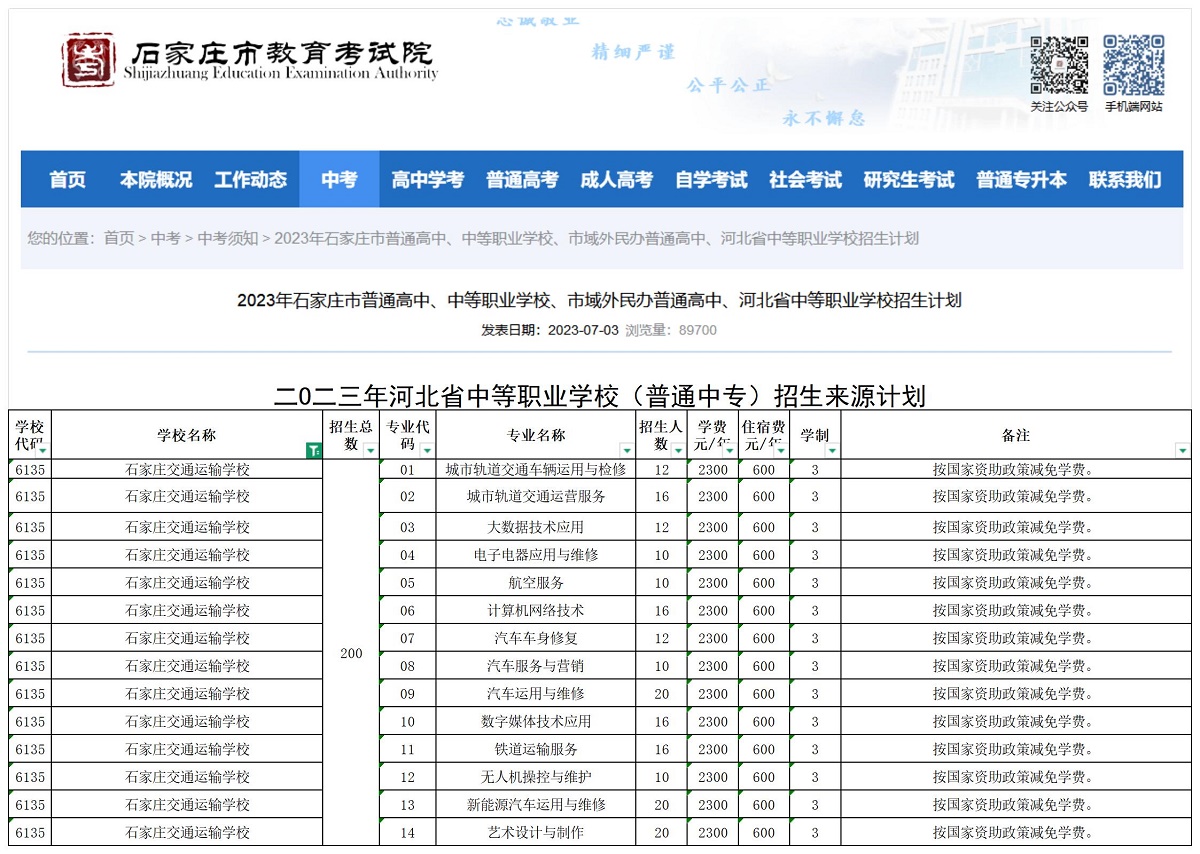Select the 航空服务 cell in the table
Viewport: 1200px width, 854px height.
[535, 582]
